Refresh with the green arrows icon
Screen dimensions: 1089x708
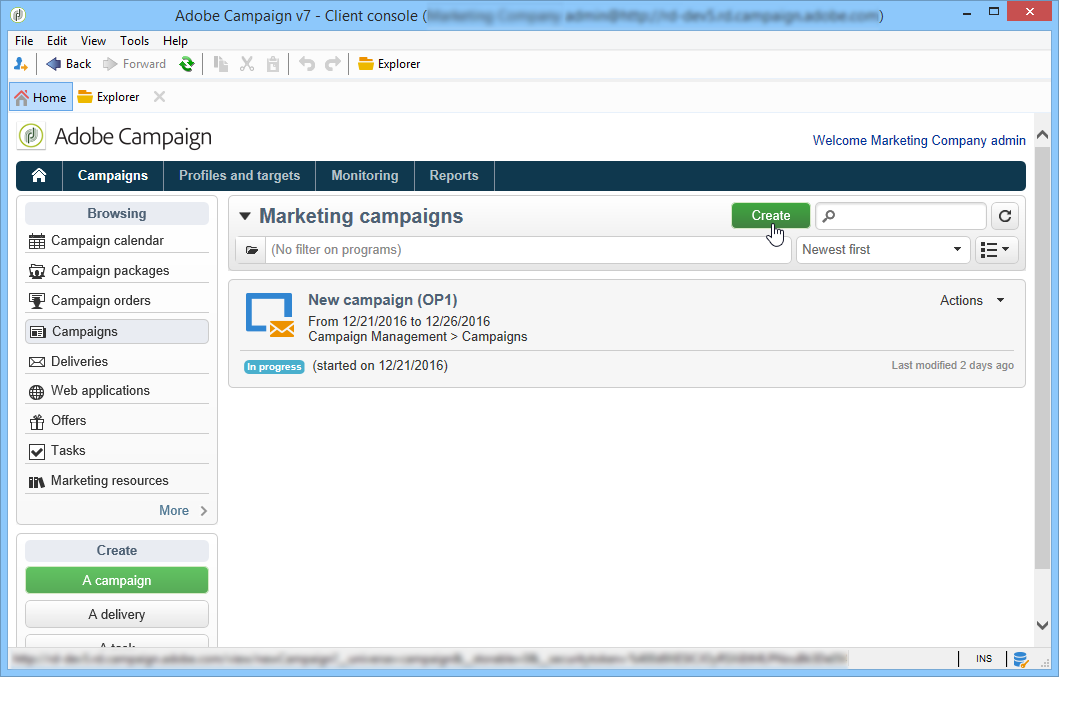pos(186,64)
